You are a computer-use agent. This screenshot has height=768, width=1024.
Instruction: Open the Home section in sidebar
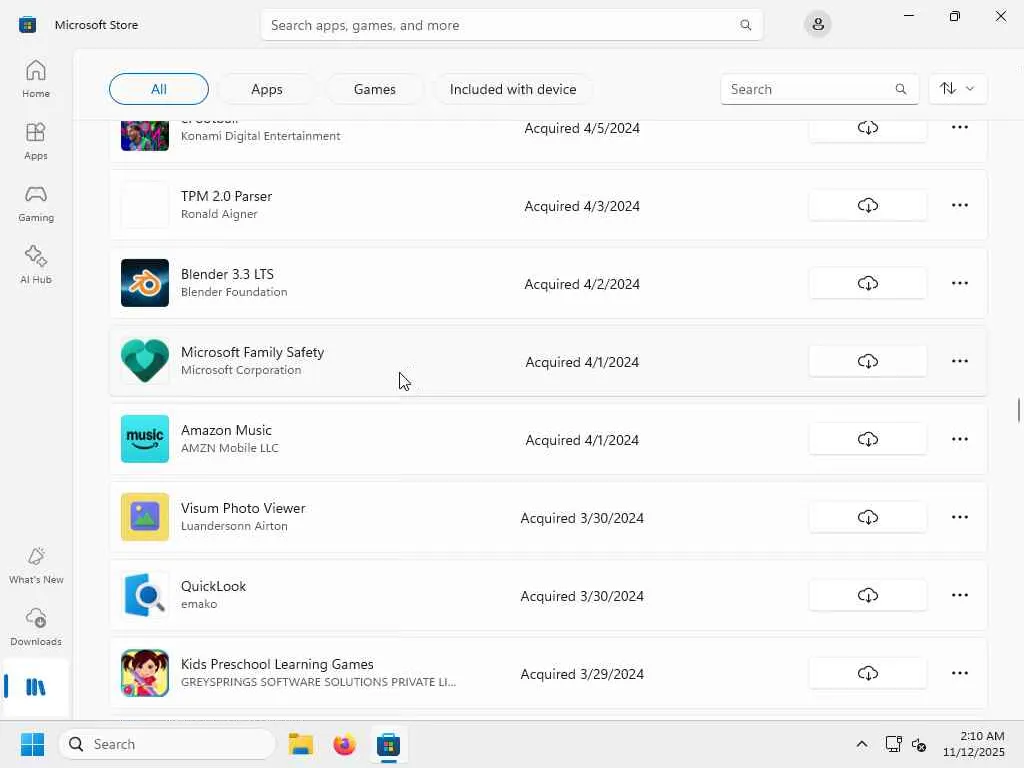point(36,79)
